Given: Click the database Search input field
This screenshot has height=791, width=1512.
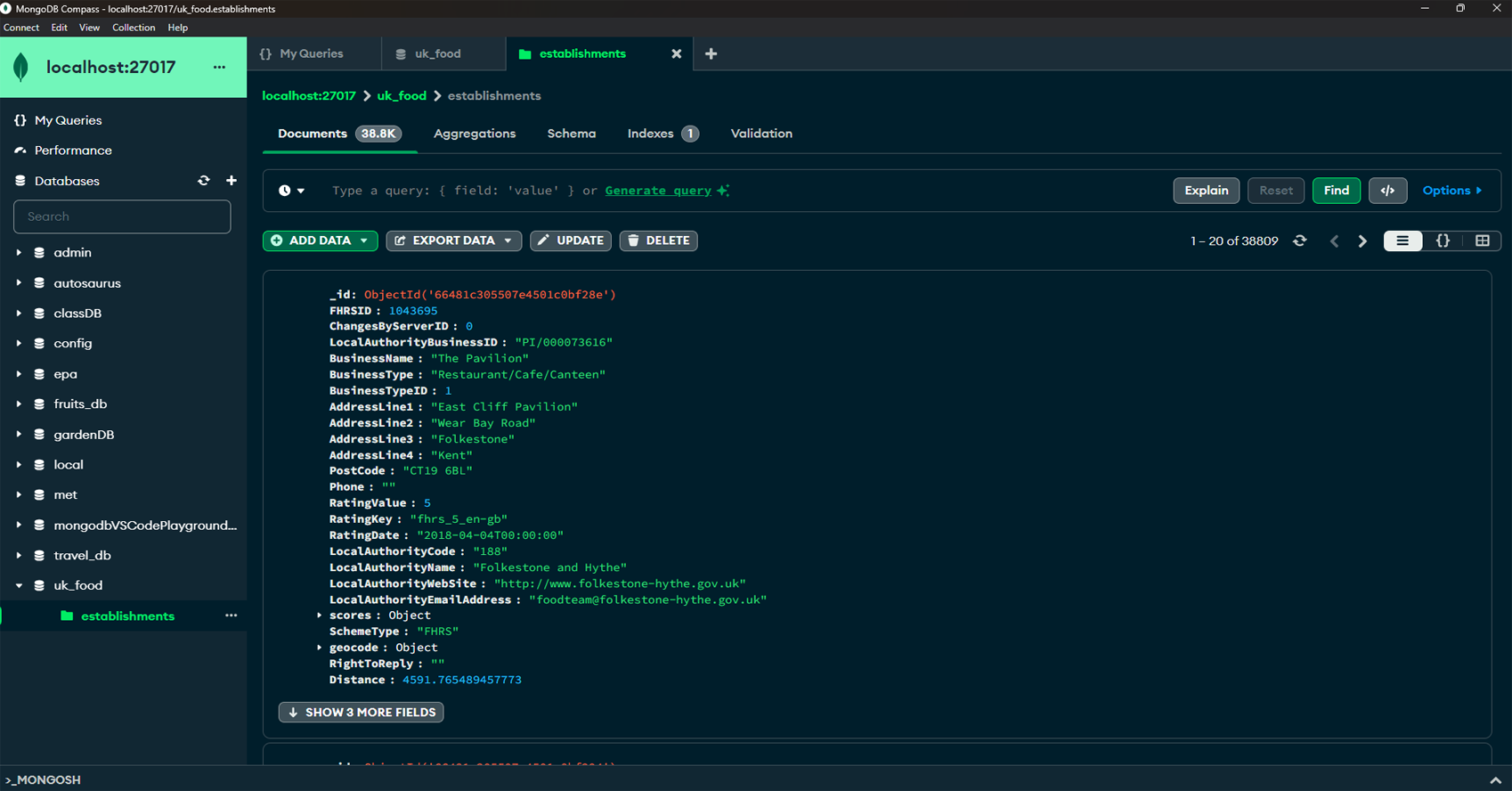Looking at the screenshot, I should [x=122, y=216].
